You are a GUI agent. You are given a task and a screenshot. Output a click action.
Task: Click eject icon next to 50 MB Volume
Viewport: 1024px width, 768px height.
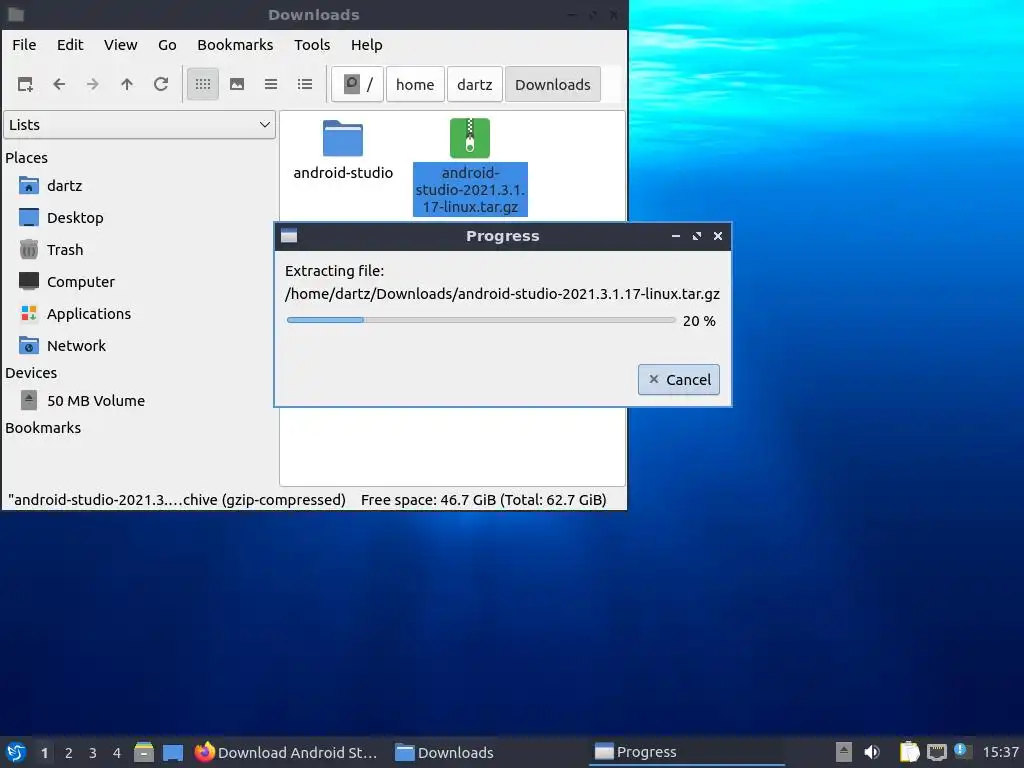click(x=29, y=400)
